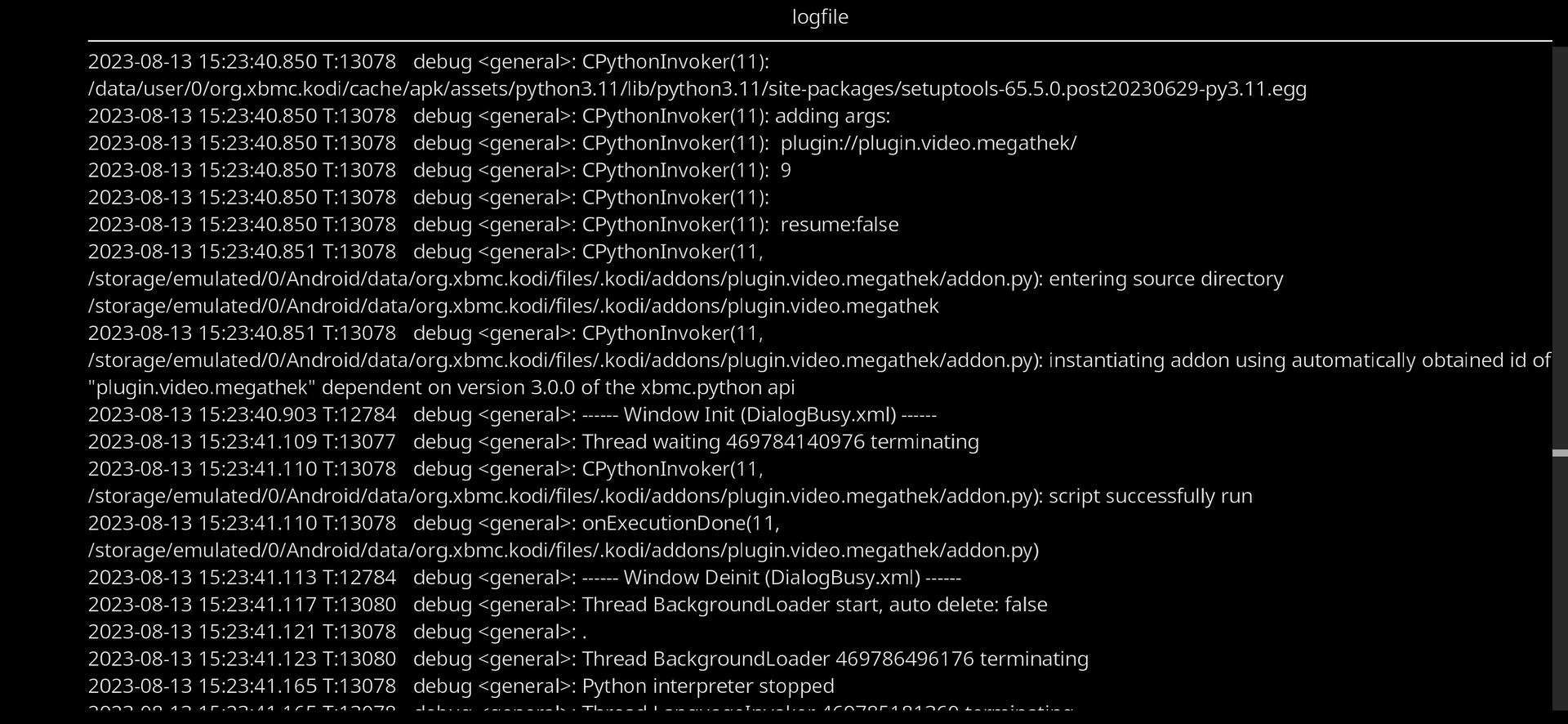Select the 'instantiating addon' log line
Image resolution: width=1568 pixels, height=724 pixels.
point(819,360)
